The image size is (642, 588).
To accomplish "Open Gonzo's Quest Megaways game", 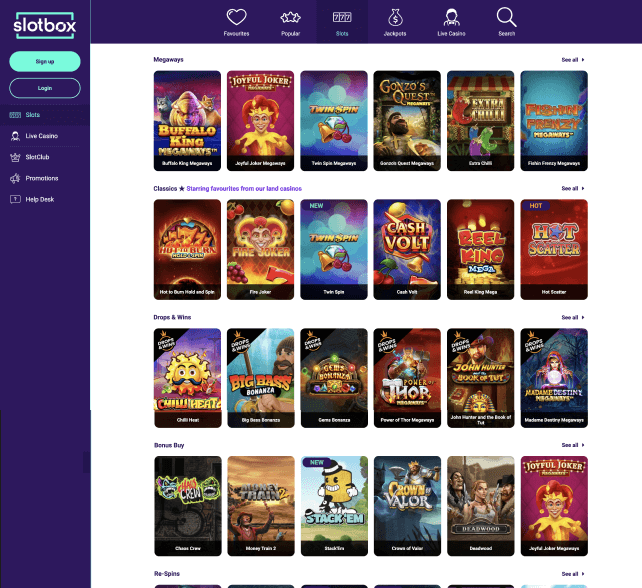I will (407, 121).
